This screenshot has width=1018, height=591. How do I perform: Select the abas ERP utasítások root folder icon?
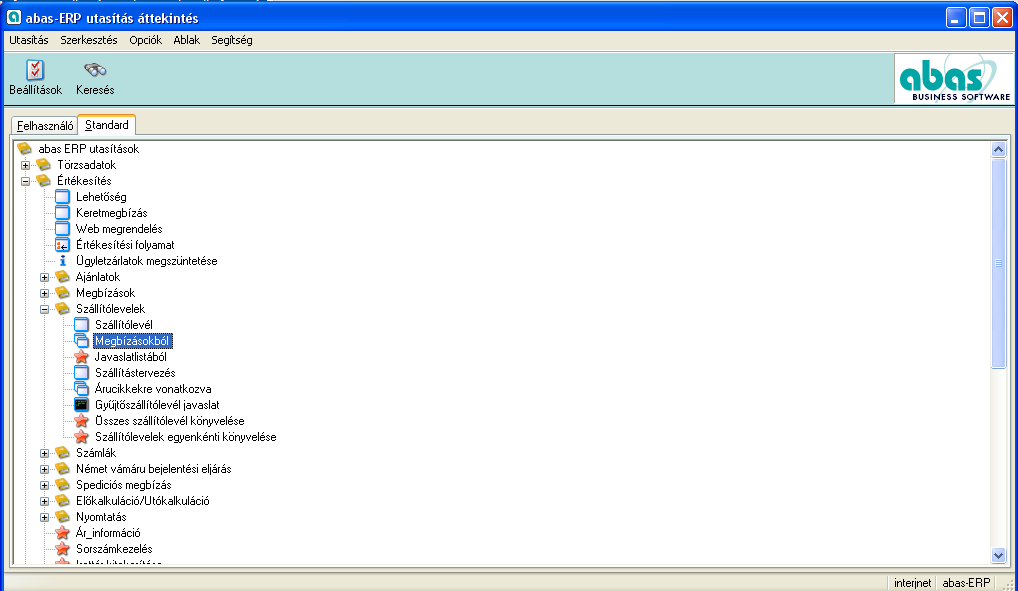pos(25,149)
